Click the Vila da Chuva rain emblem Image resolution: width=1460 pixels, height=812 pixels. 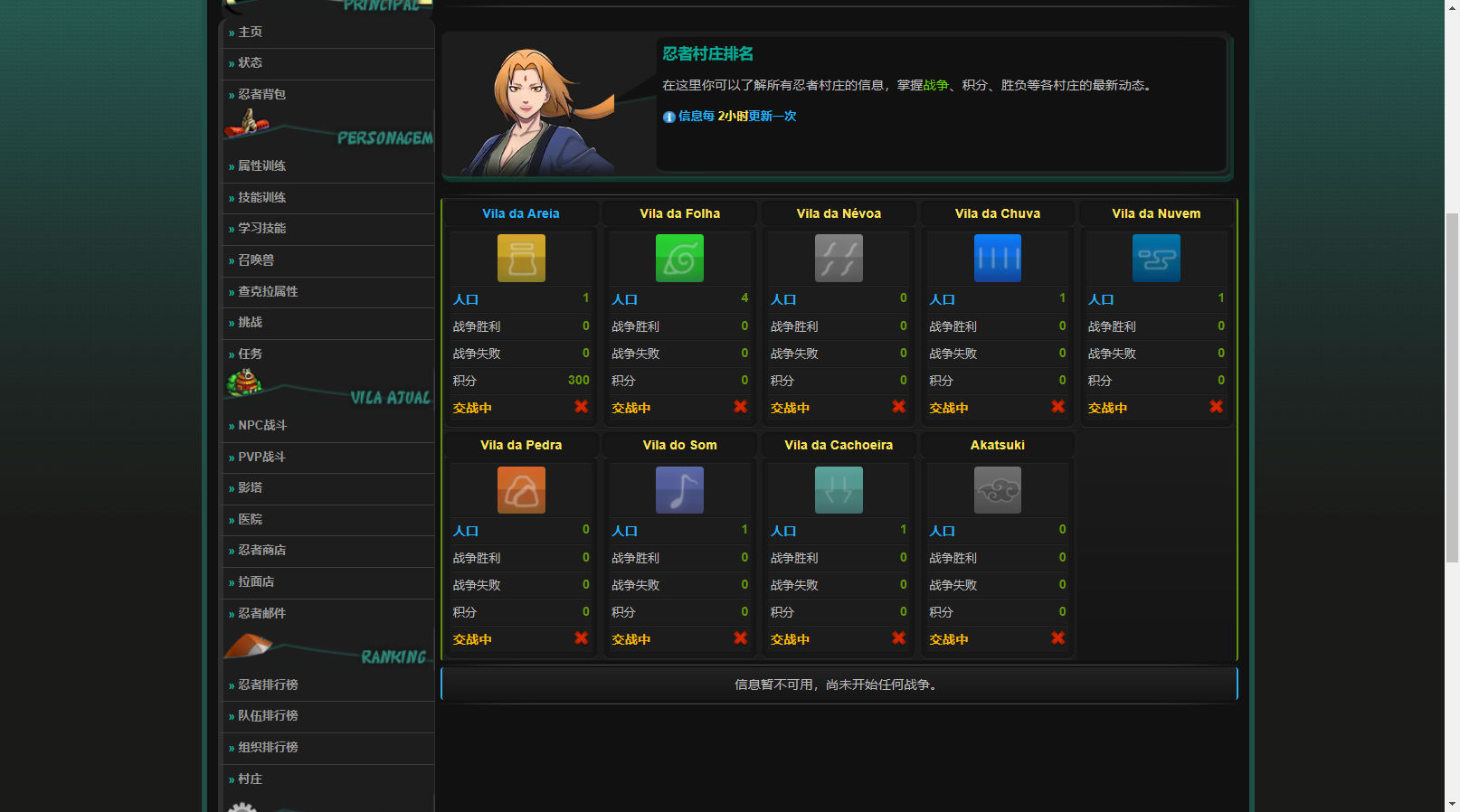point(997,259)
